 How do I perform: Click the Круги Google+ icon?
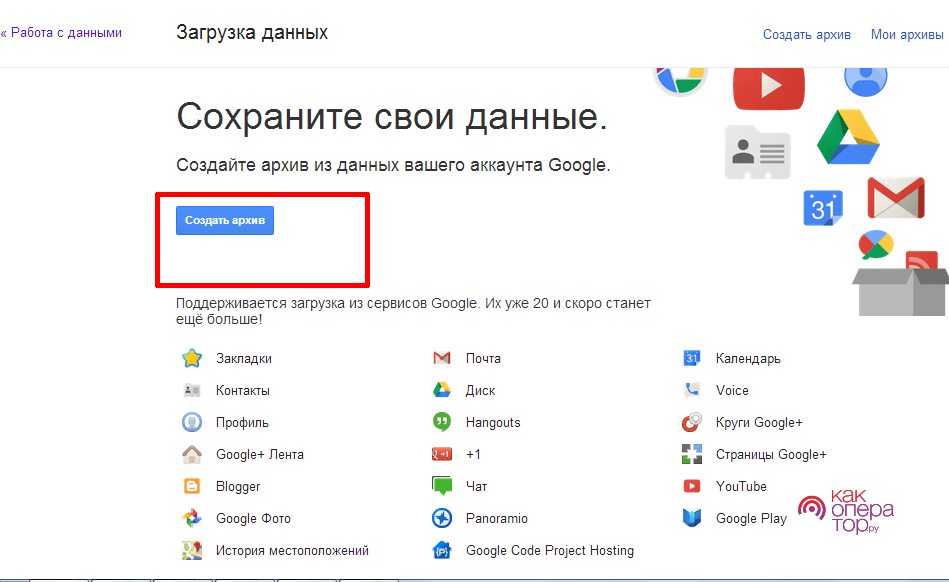click(x=692, y=422)
